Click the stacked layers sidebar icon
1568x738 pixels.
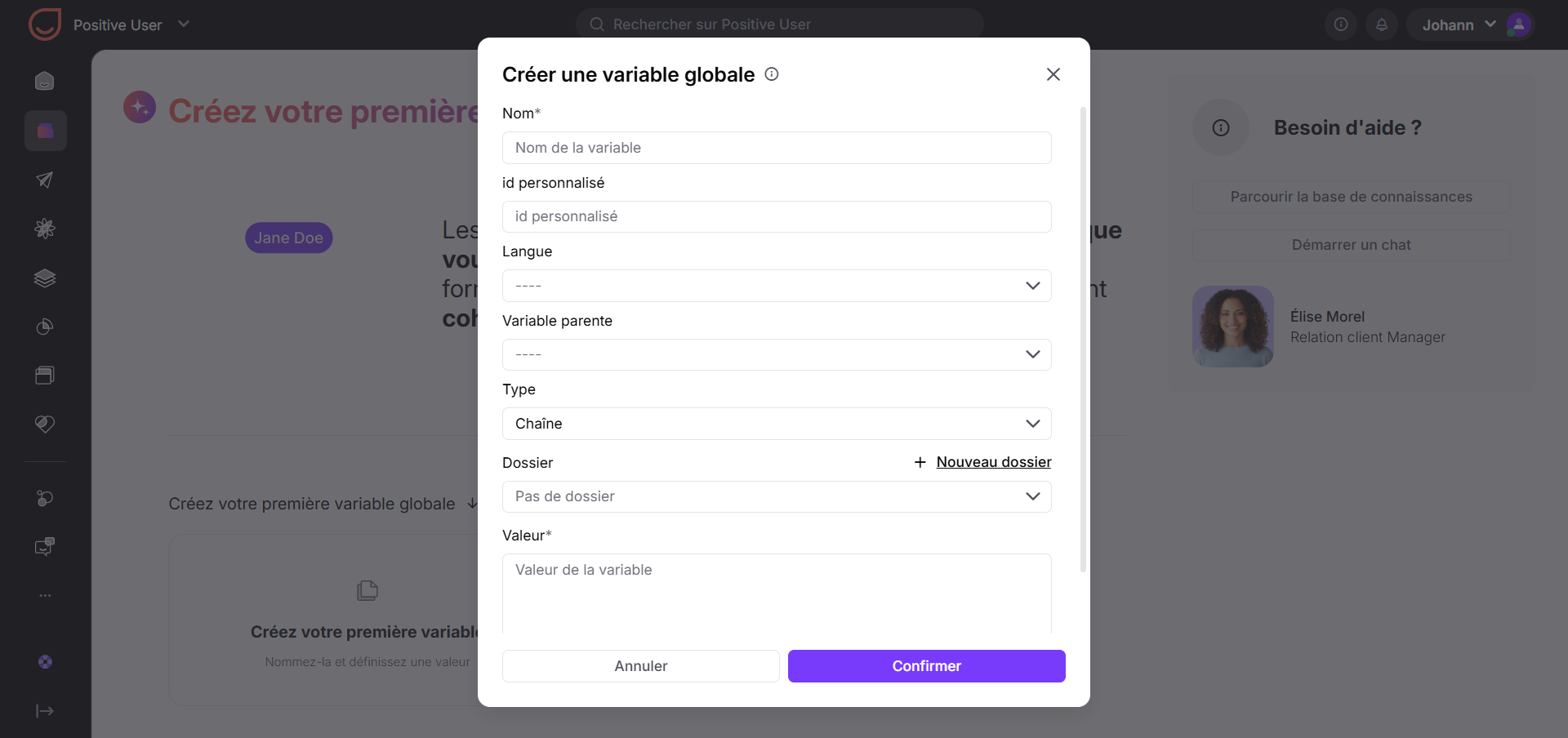(x=45, y=278)
